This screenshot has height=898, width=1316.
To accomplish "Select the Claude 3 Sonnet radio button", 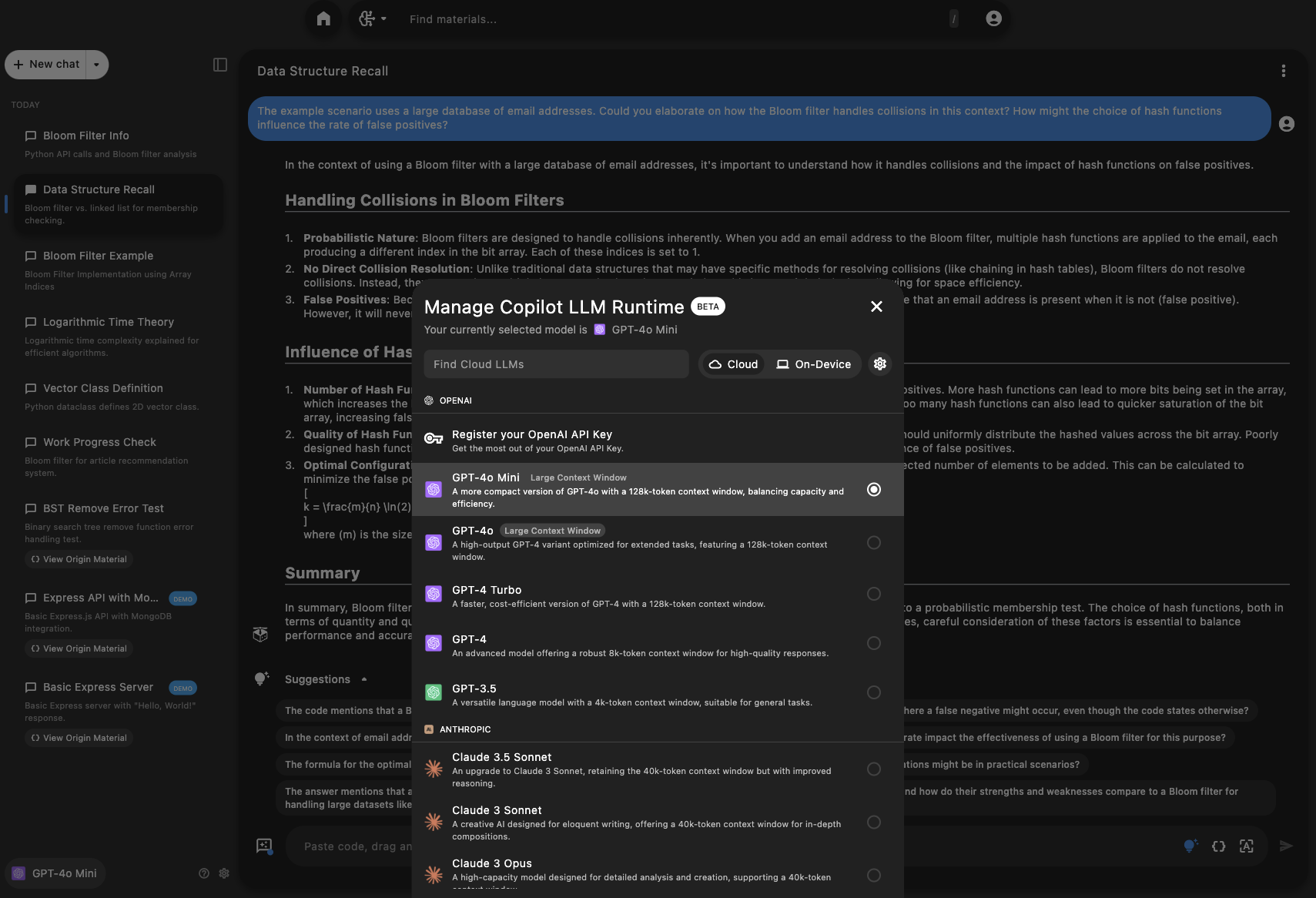I will (874, 823).
